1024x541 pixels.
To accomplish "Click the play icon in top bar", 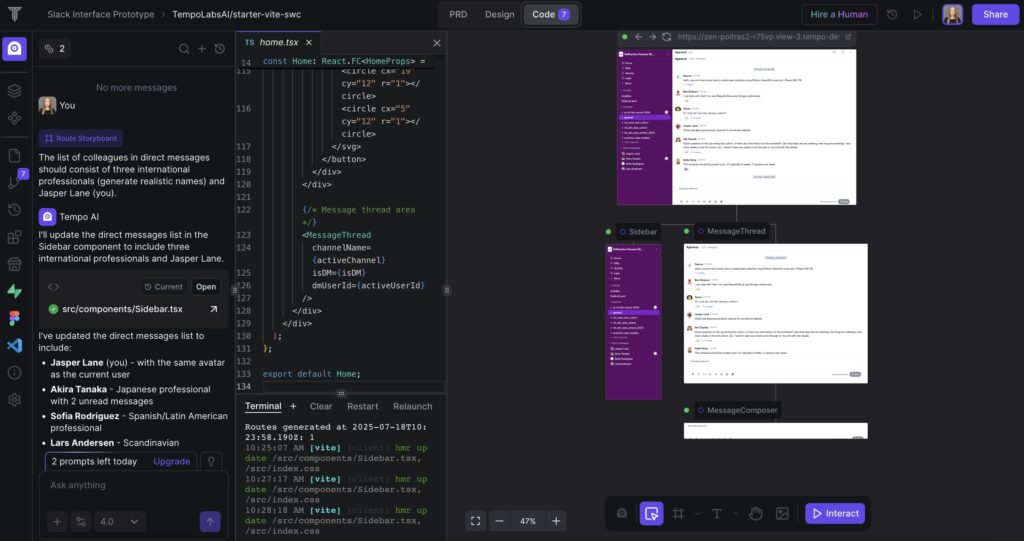I will [918, 14].
